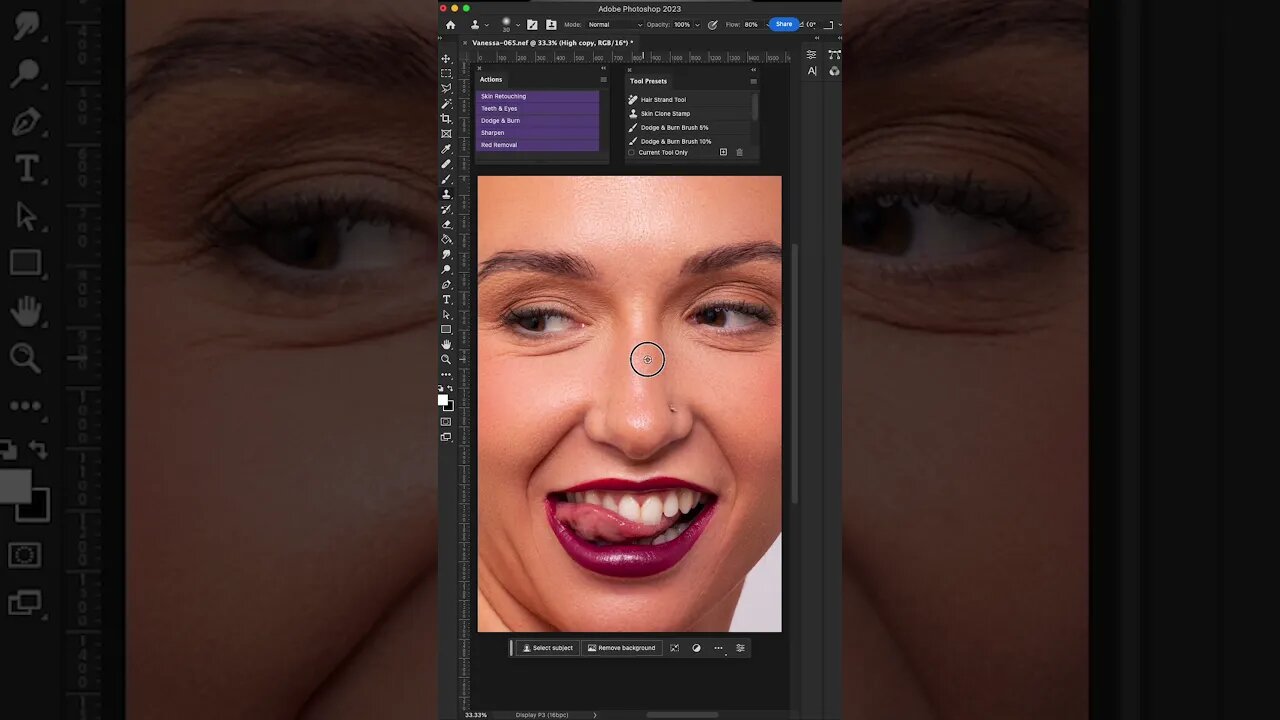Screen dimensions: 1280x720
Task: Swap foreground and background colors
Action: (x=450, y=388)
